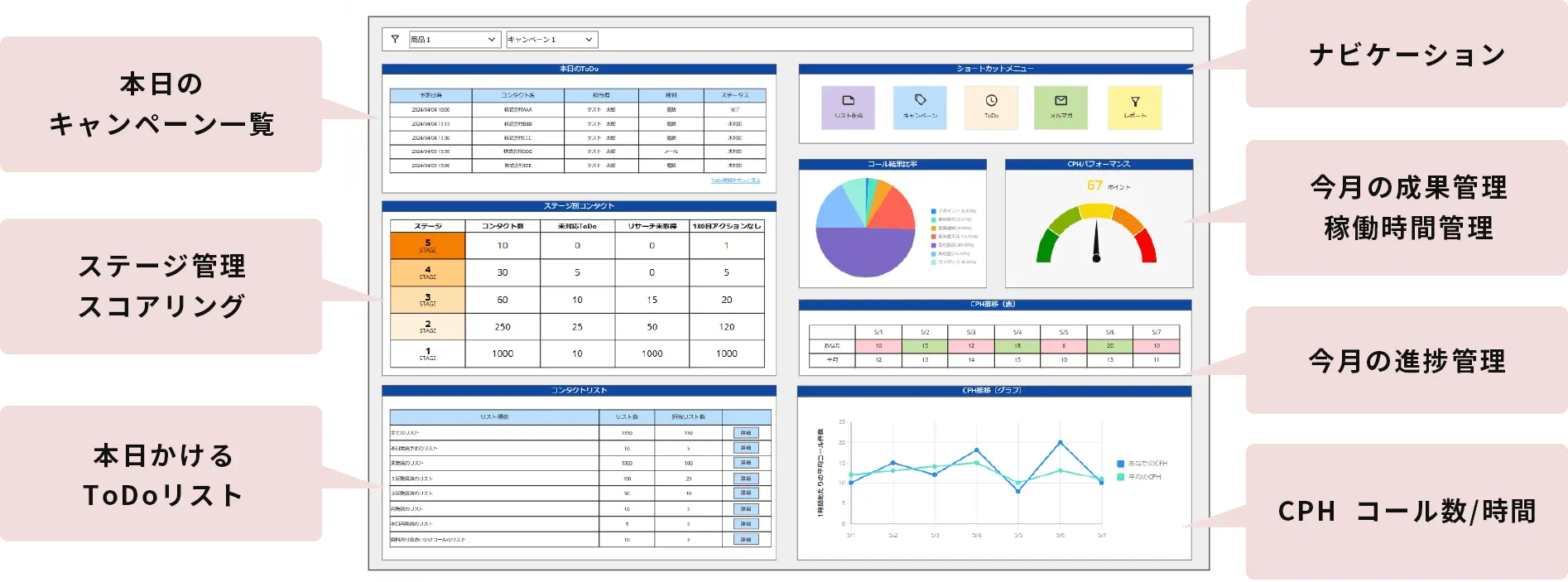This screenshot has width=1568, height=582.
Task: Click 詳細 button for 全てのリスト
Action: 745,433
